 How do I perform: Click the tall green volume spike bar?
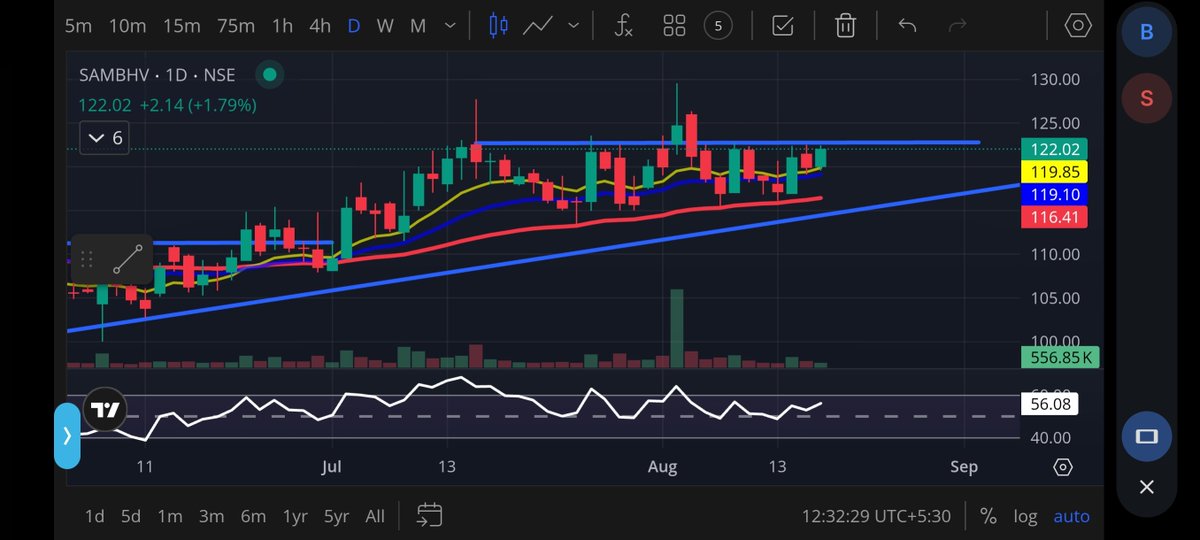(677, 328)
